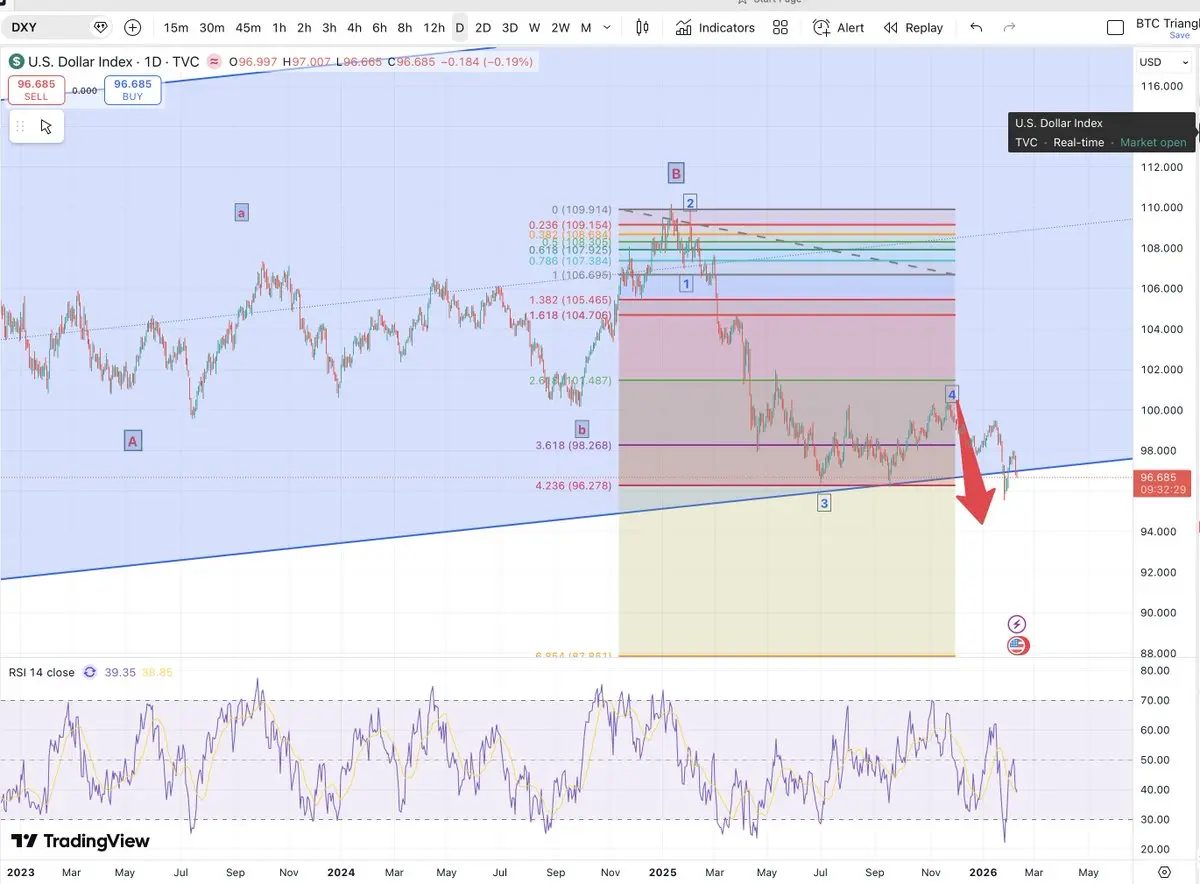
Task: Switch chart to 12h interval
Action: pos(433,27)
